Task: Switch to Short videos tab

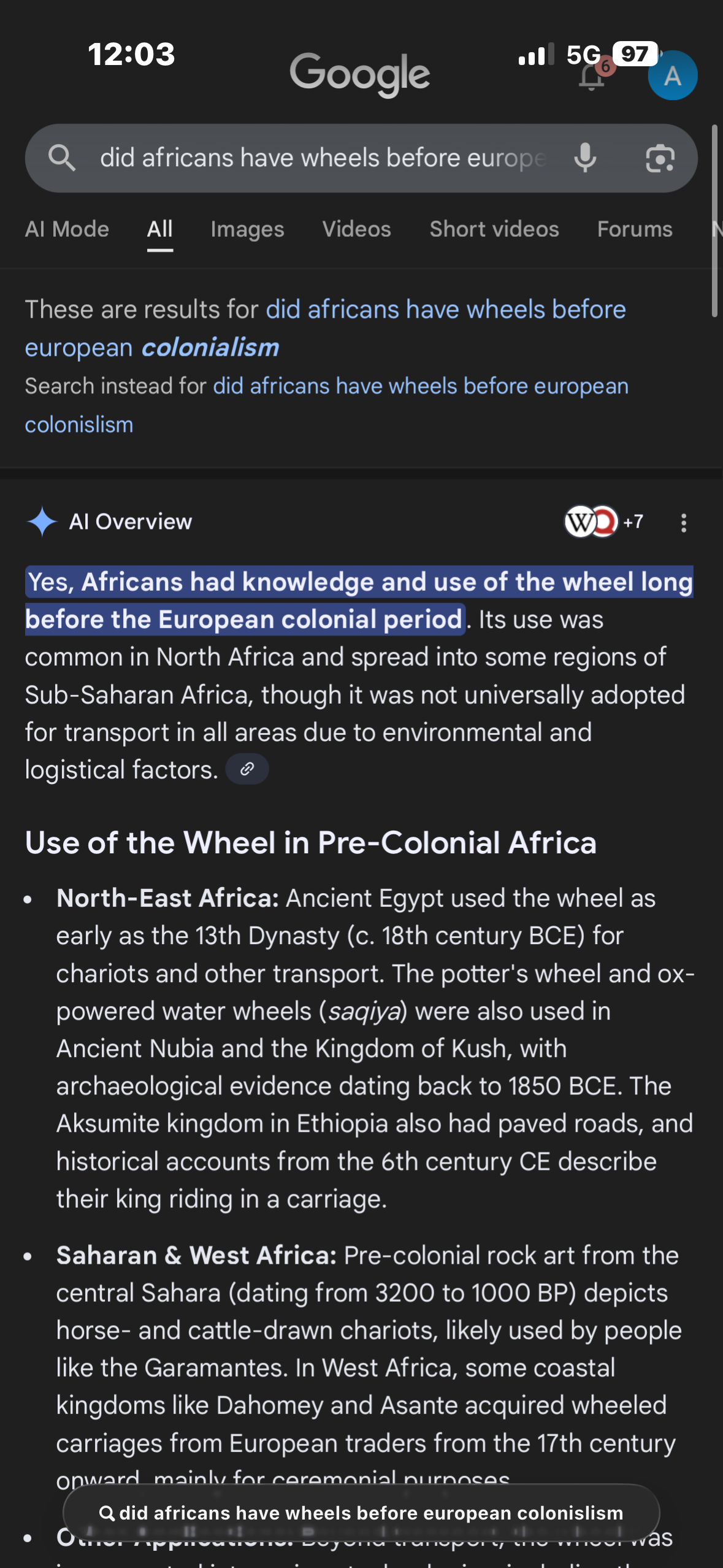Action: (x=494, y=229)
